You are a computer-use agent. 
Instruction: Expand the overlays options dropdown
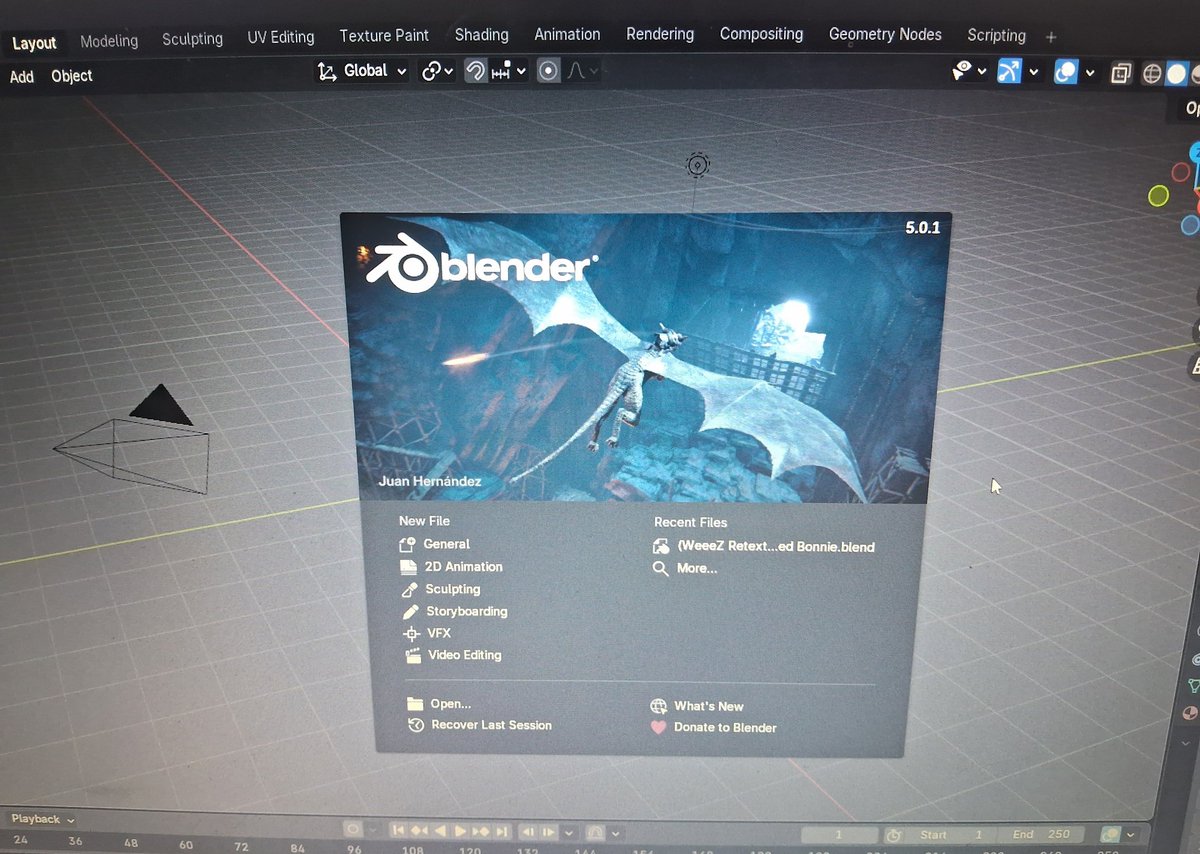[1090, 73]
